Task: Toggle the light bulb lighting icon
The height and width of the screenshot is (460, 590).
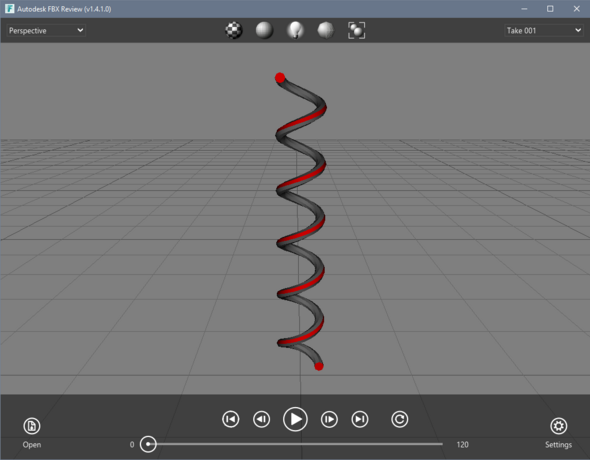Action: pyautogui.click(x=295, y=30)
